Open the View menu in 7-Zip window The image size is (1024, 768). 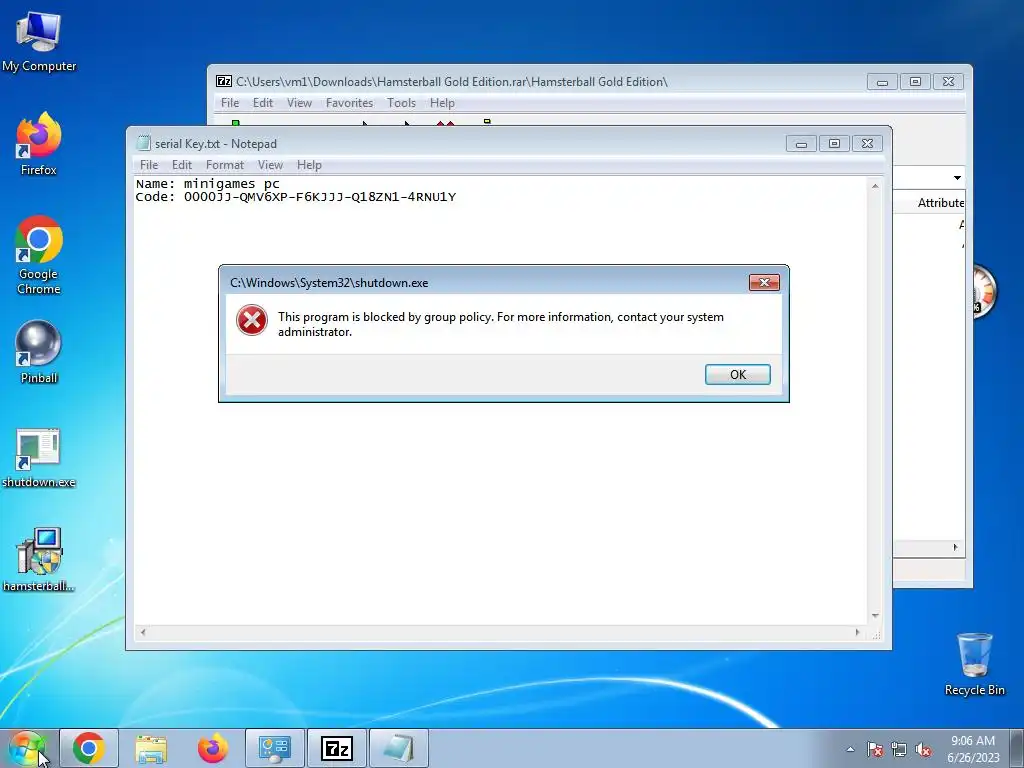(299, 103)
